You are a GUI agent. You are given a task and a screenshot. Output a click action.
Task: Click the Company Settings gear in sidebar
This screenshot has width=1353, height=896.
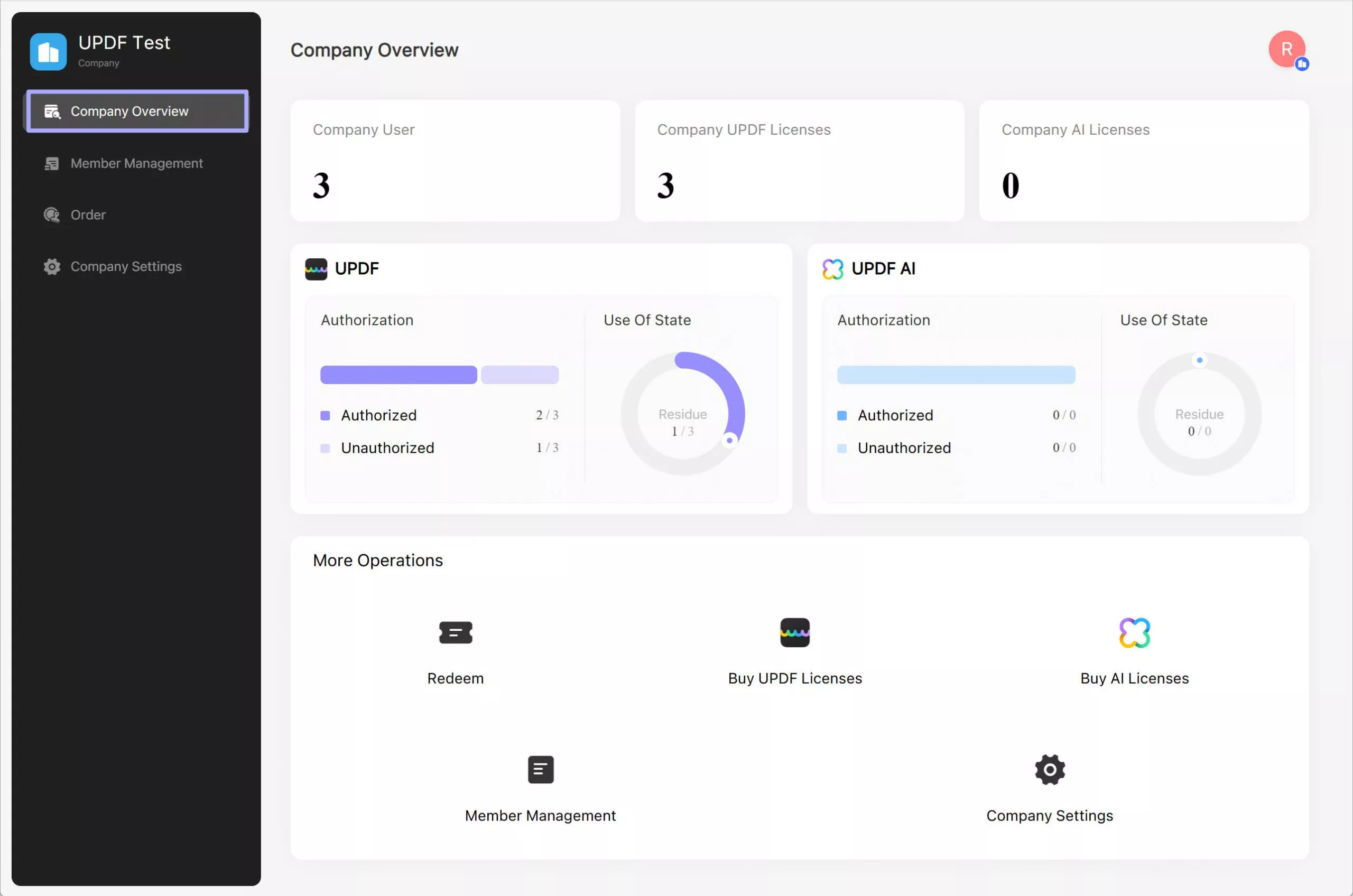51,267
